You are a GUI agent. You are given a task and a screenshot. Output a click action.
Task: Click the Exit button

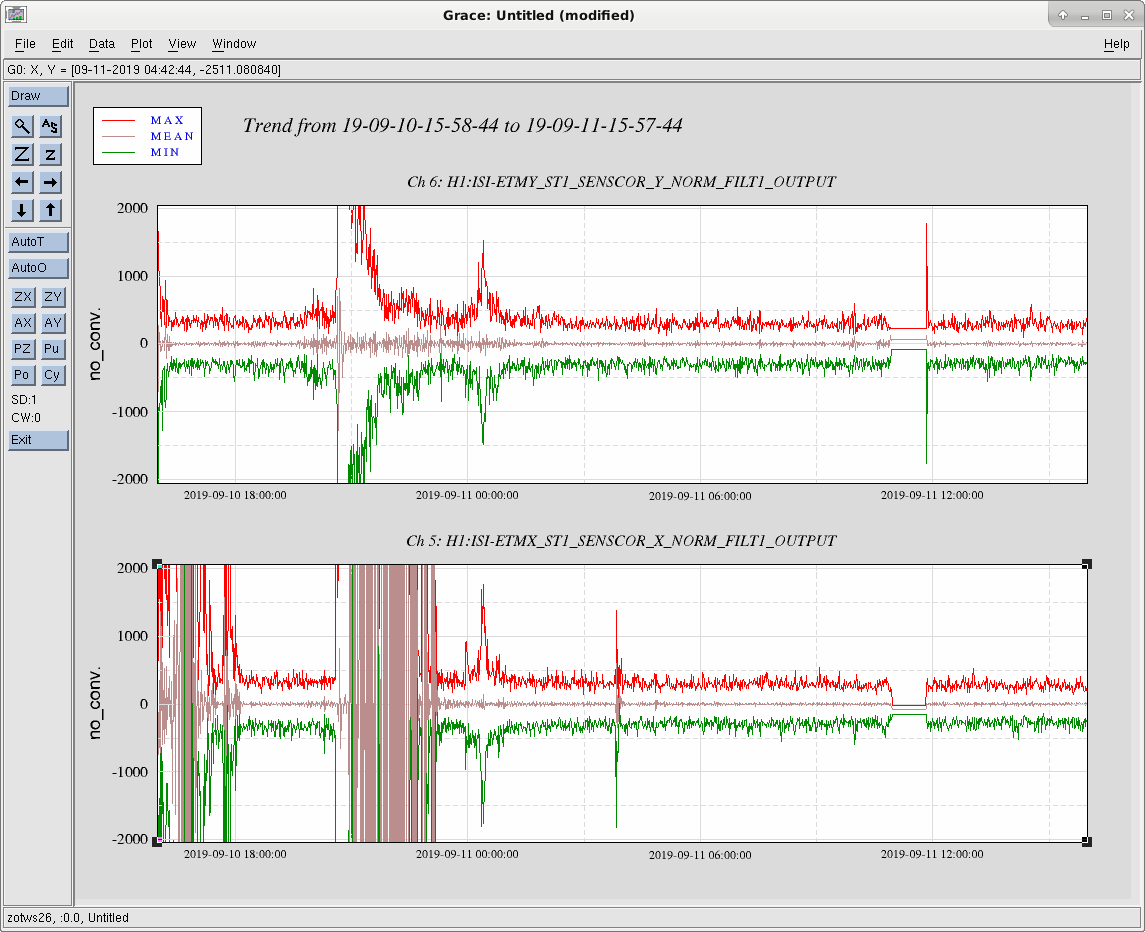tap(38, 440)
